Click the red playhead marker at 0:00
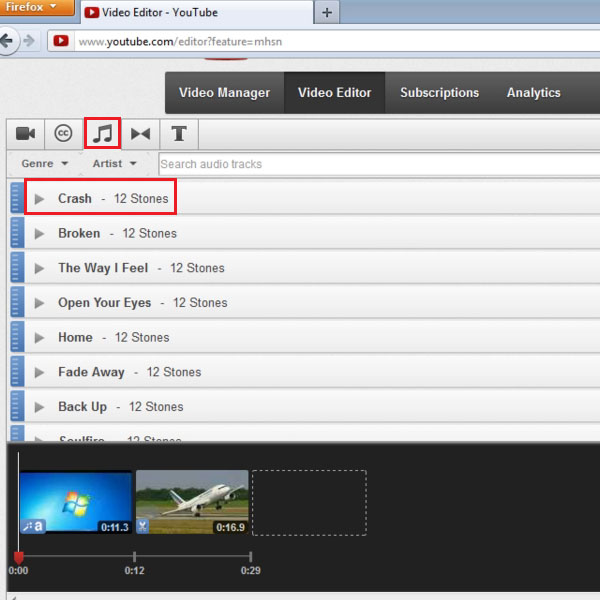This screenshot has height=600, width=600. (18, 558)
